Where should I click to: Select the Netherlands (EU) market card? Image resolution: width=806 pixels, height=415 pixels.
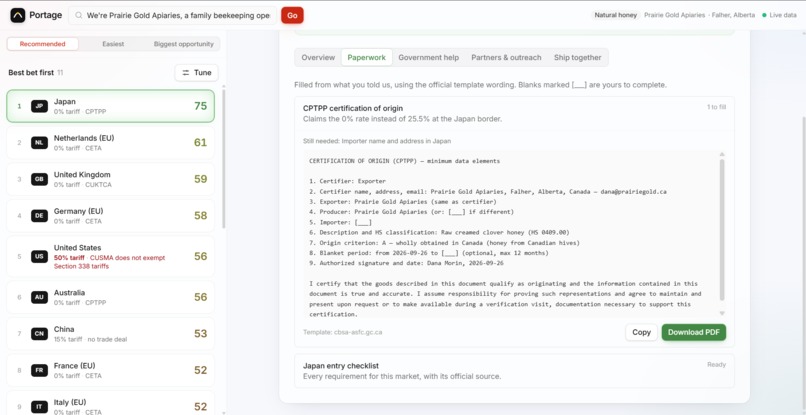[x=111, y=143]
